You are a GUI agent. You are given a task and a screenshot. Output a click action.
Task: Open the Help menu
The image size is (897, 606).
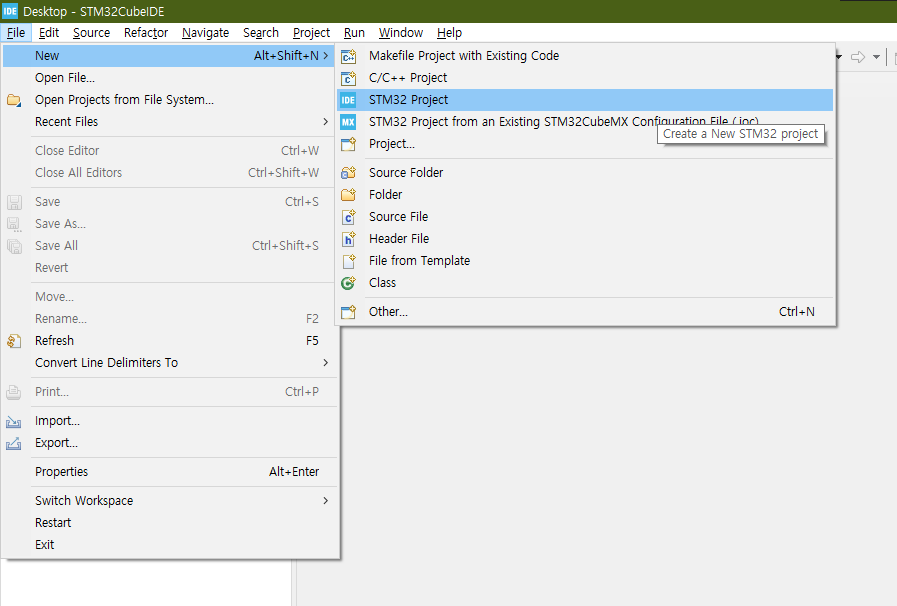click(449, 33)
